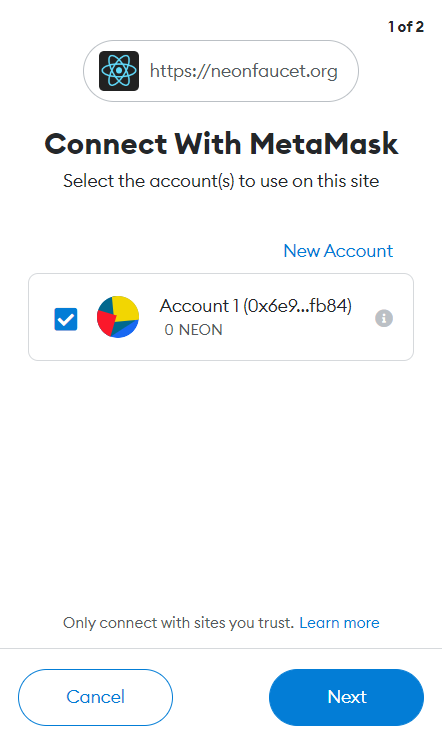Proceed with the Next button

tap(346, 697)
